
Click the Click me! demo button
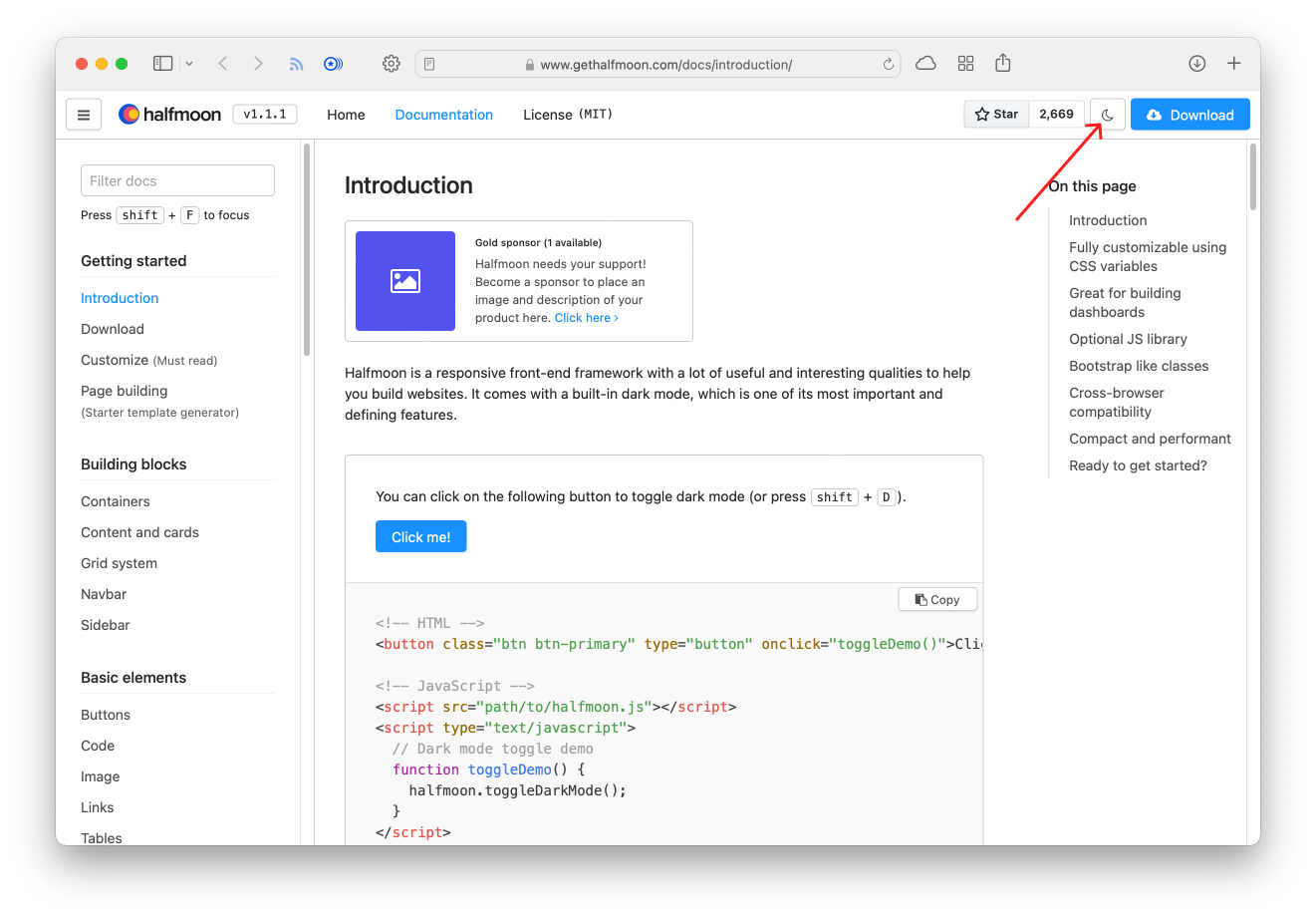(420, 536)
